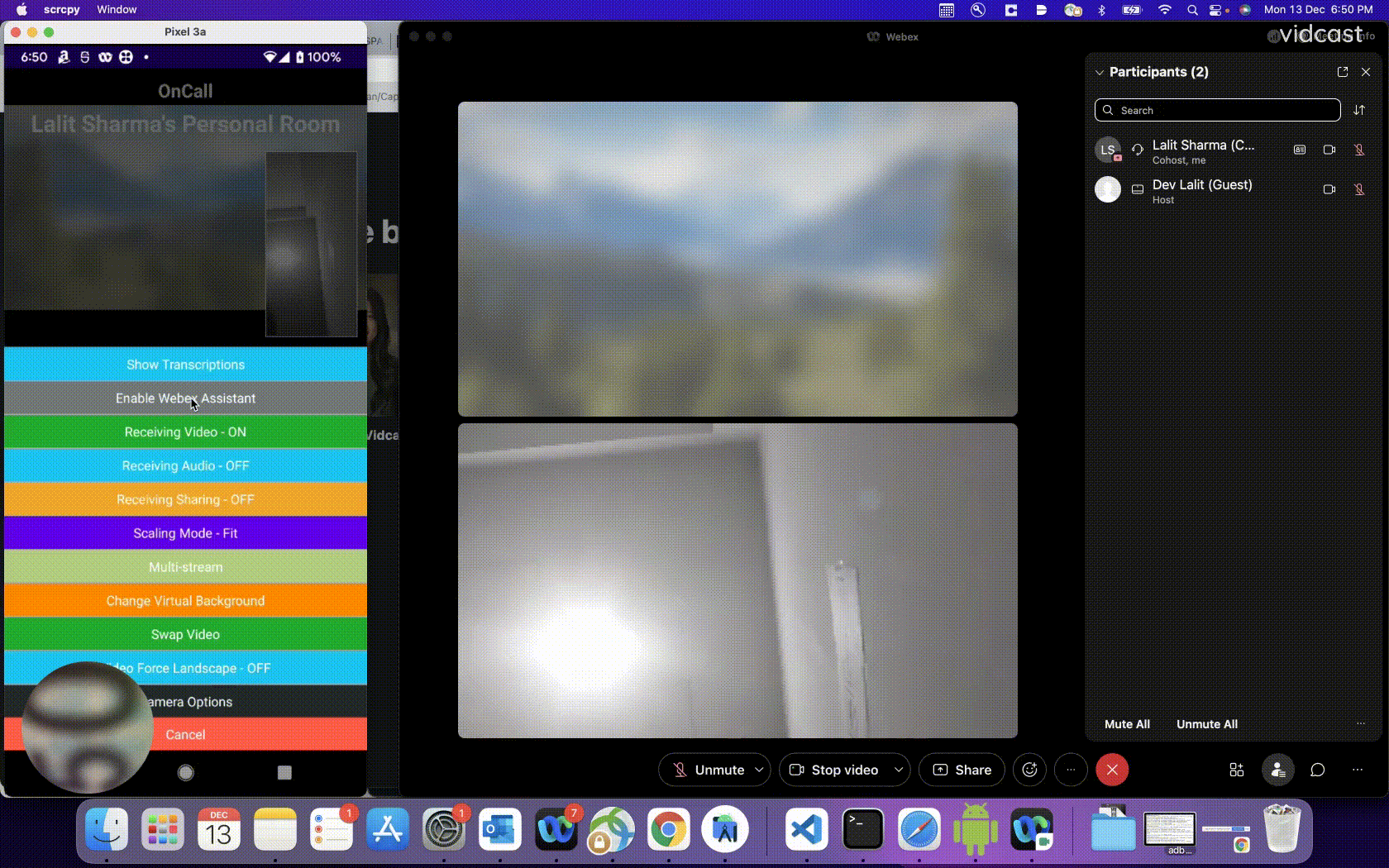The image size is (1389, 868).
Task: Select Dev Lalit (Guest) participant row
Action: [x=1232, y=190]
